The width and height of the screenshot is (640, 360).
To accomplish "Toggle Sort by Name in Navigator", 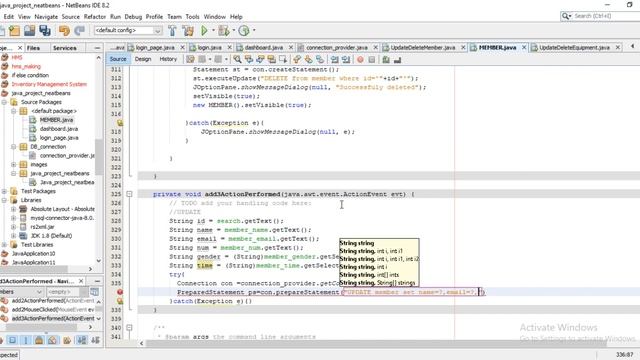I will click(x=81, y=340).
